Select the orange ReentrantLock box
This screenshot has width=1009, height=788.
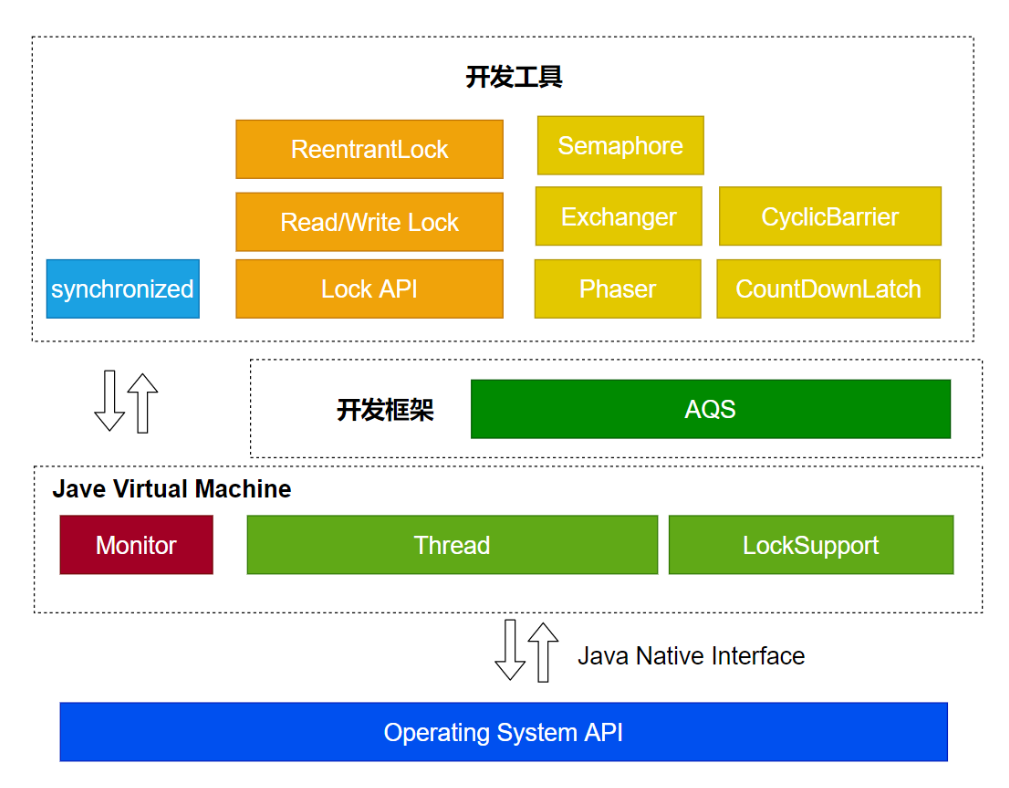(x=369, y=149)
